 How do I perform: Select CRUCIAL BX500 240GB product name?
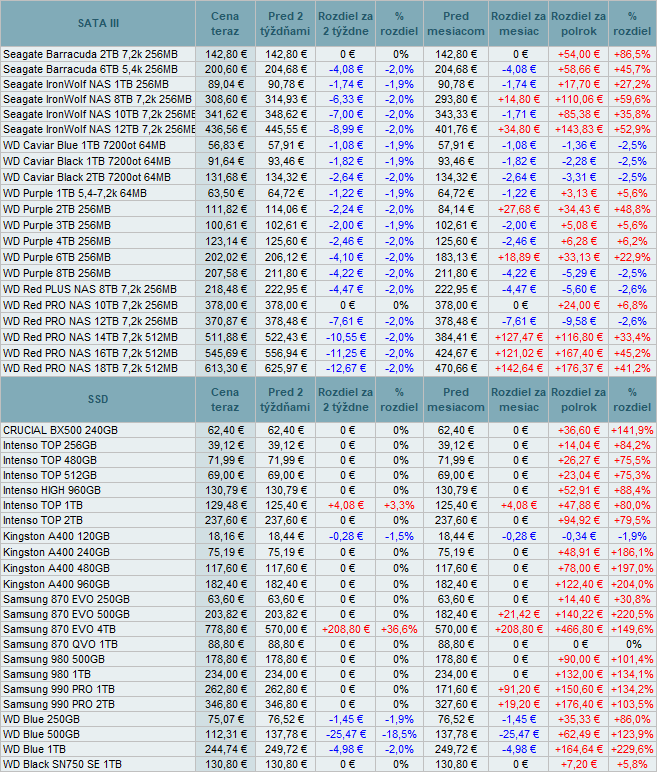point(60,430)
